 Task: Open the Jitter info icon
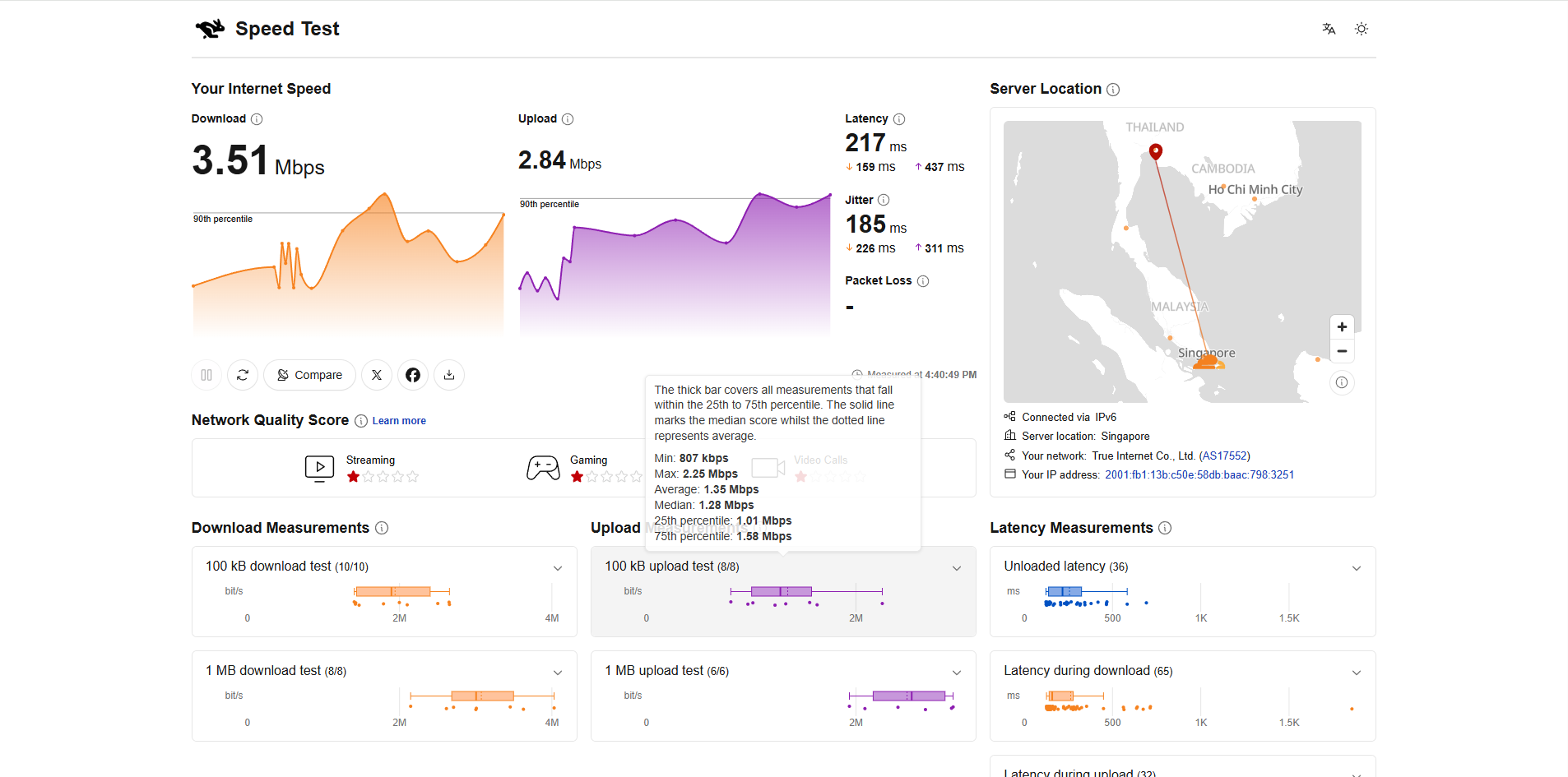[x=884, y=200]
